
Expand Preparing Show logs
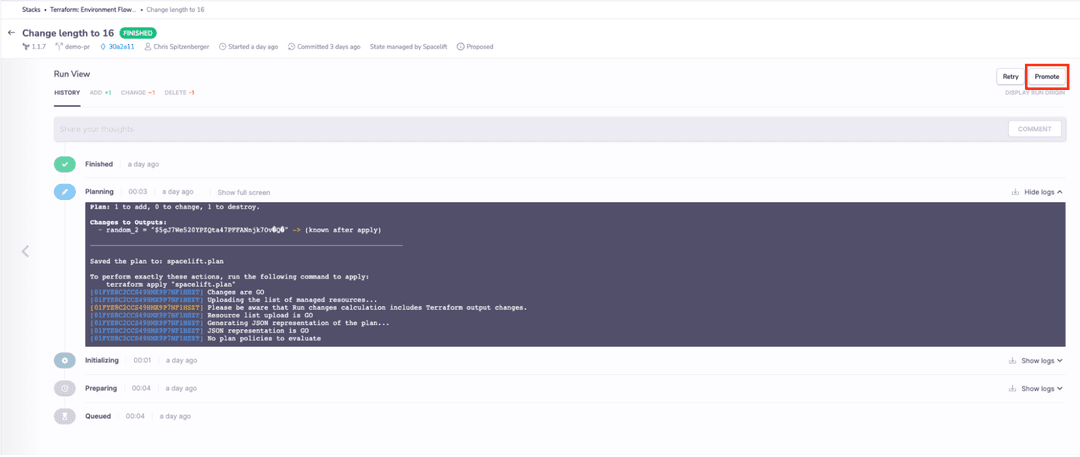(1041, 389)
